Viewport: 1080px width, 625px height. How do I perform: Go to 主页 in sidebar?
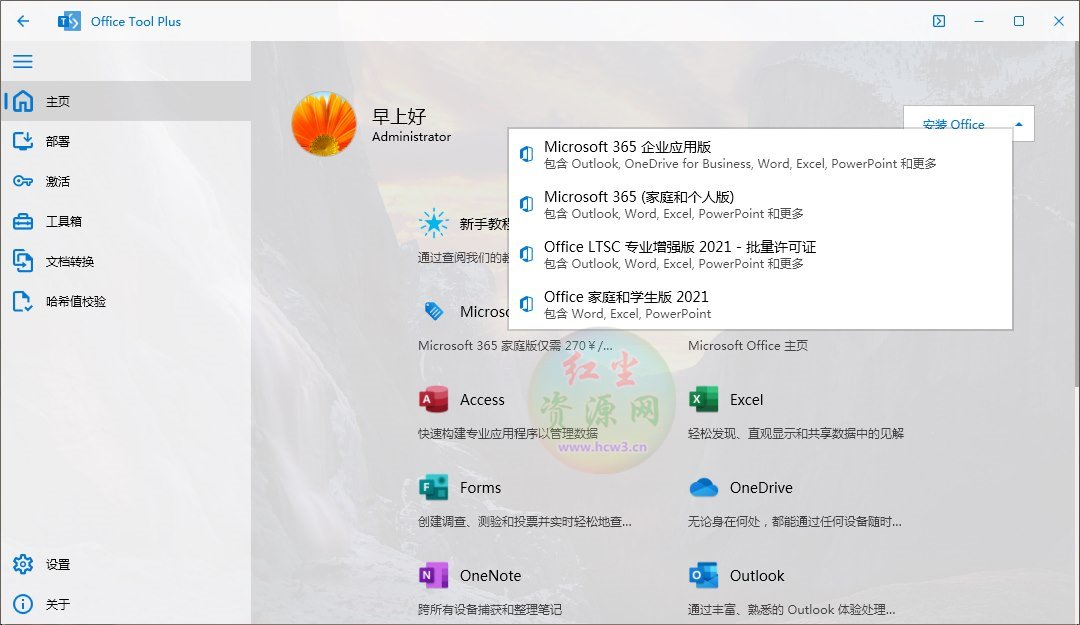click(126, 101)
